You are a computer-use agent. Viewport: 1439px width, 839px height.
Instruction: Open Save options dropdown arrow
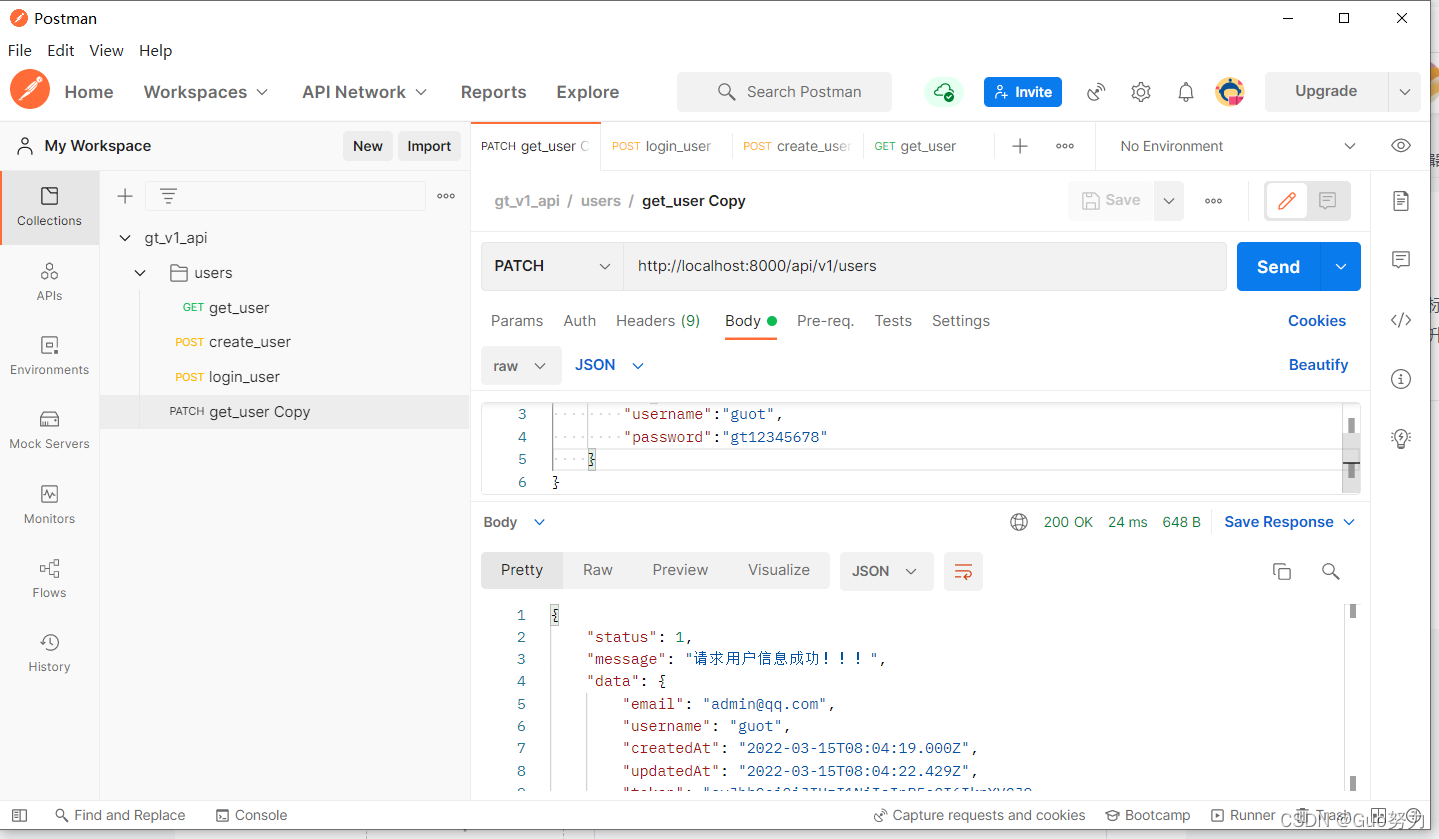(1169, 201)
